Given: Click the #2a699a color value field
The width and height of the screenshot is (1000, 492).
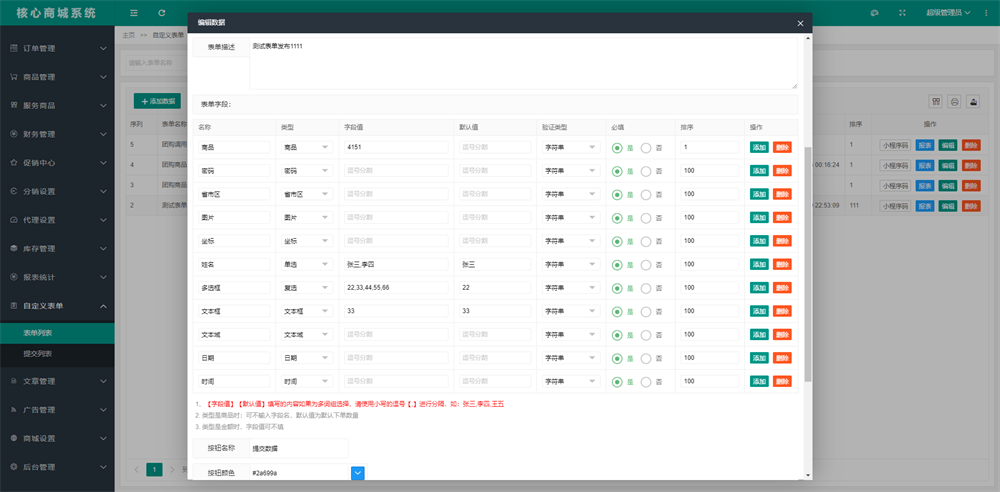Looking at the screenshot, I should 299,473.
